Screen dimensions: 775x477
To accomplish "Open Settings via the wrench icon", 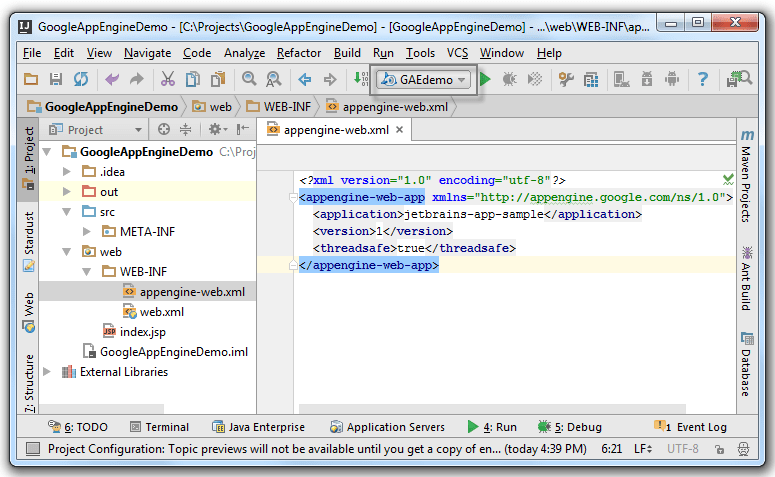I will 566,79.
